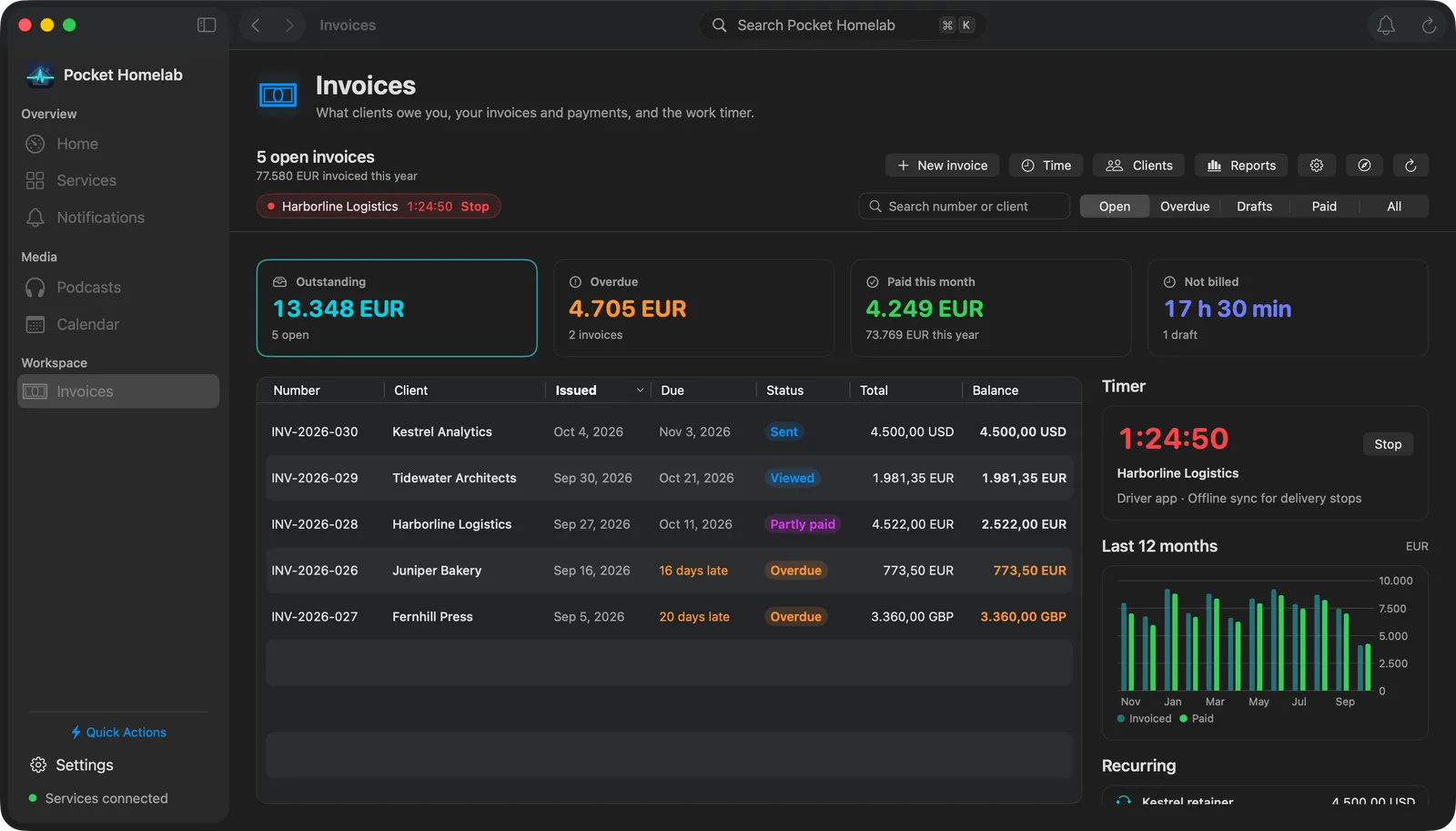The height and width of the screenshot is (831, 1456).
Task: Click the reload icon next to compass
Action: [x=1410, y=166]
